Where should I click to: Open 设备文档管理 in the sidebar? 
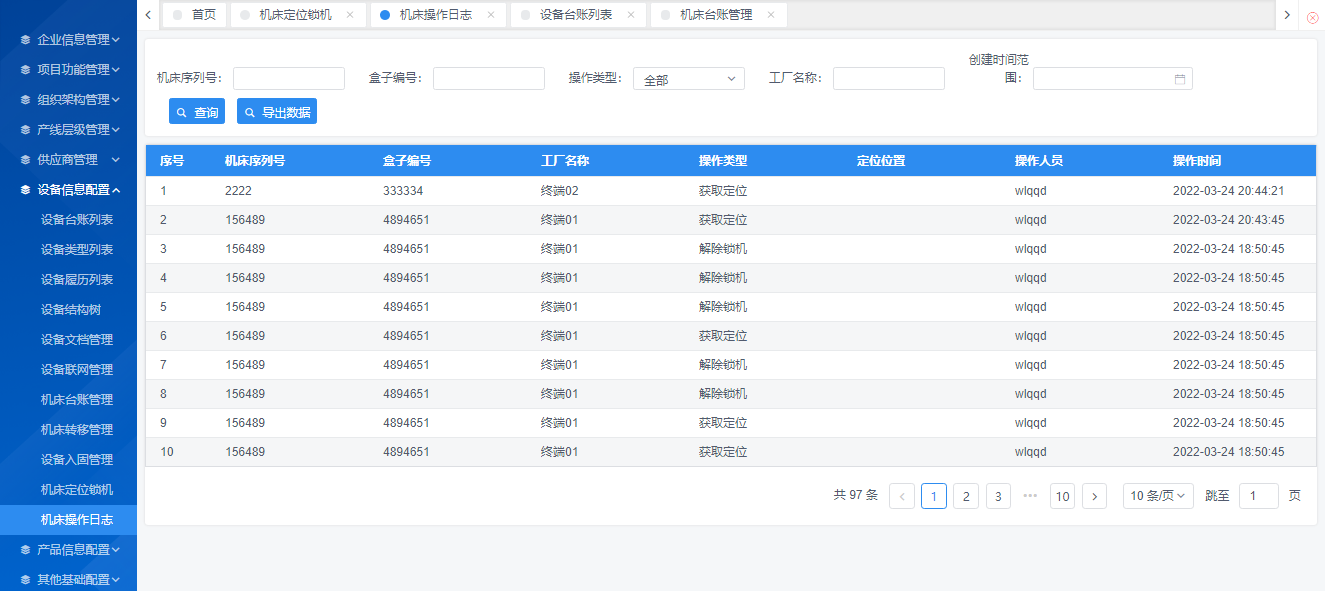(77, 340)
